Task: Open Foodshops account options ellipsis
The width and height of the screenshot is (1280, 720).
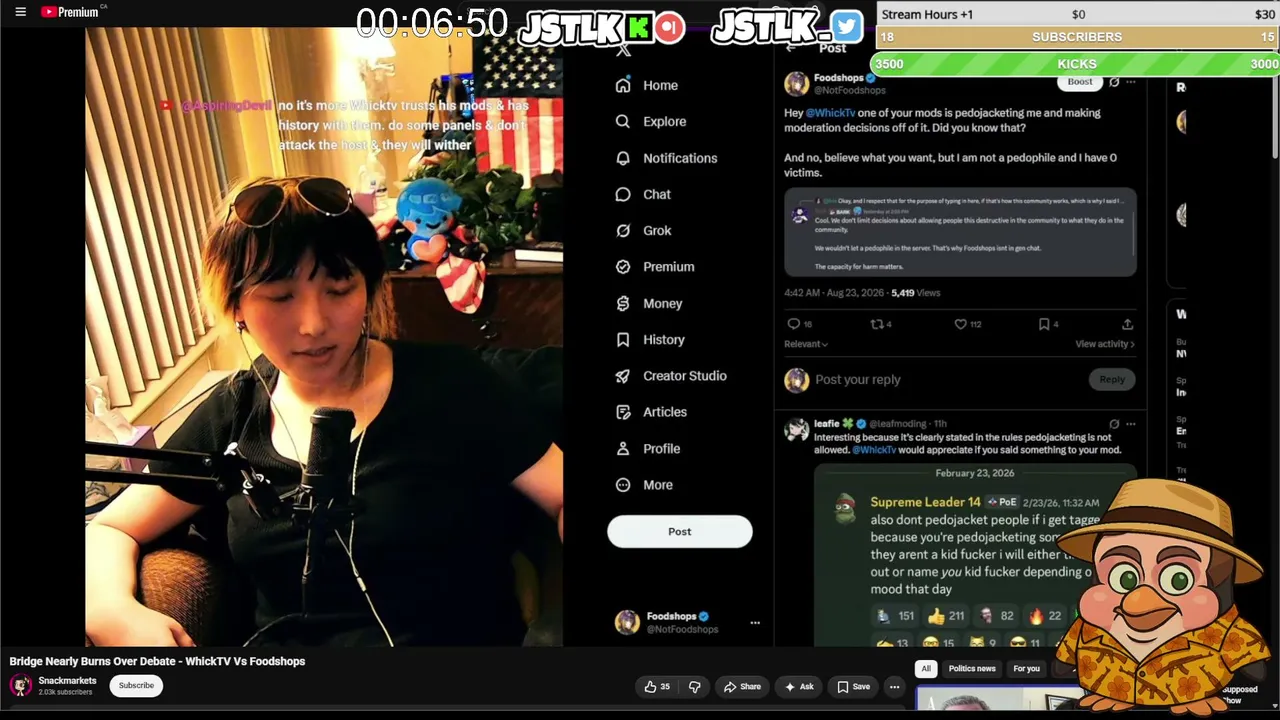Action: 755,623
